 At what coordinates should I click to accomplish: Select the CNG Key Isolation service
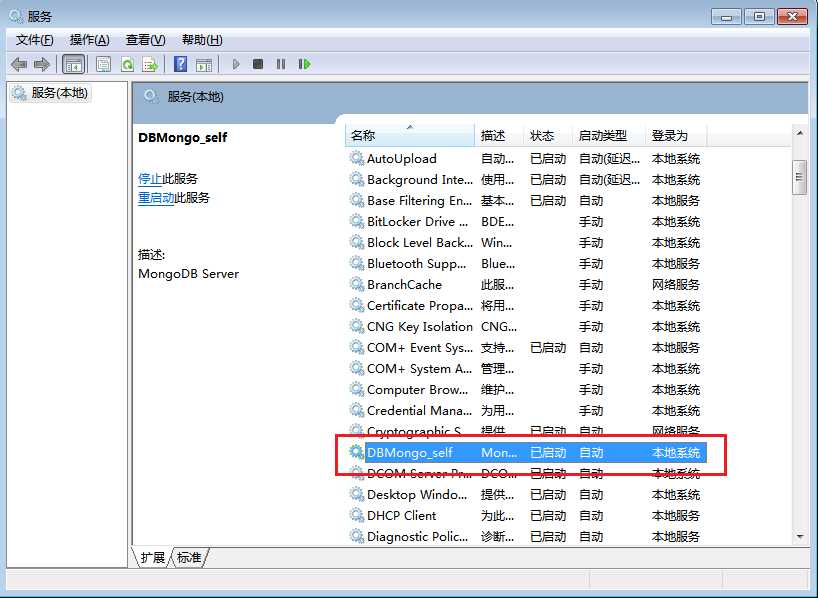coord(526,326)
